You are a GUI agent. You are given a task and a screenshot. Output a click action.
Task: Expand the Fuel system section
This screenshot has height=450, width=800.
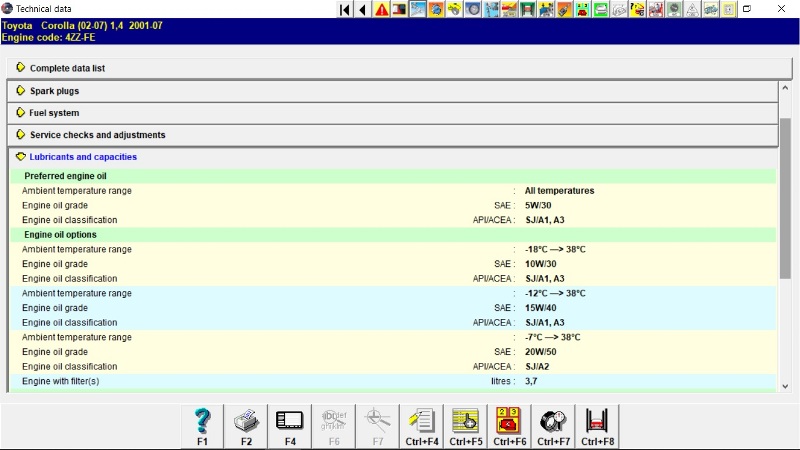[x=393, y=113]
